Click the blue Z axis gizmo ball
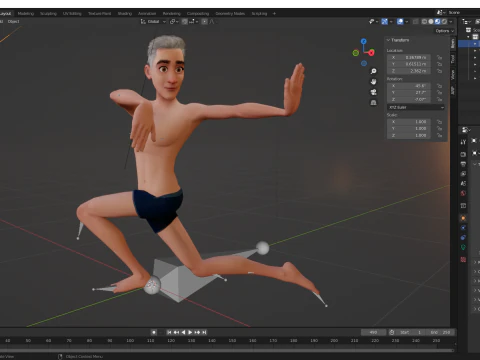Image resolution: width=480 pixels, height=360 pixels. [364, 41]
